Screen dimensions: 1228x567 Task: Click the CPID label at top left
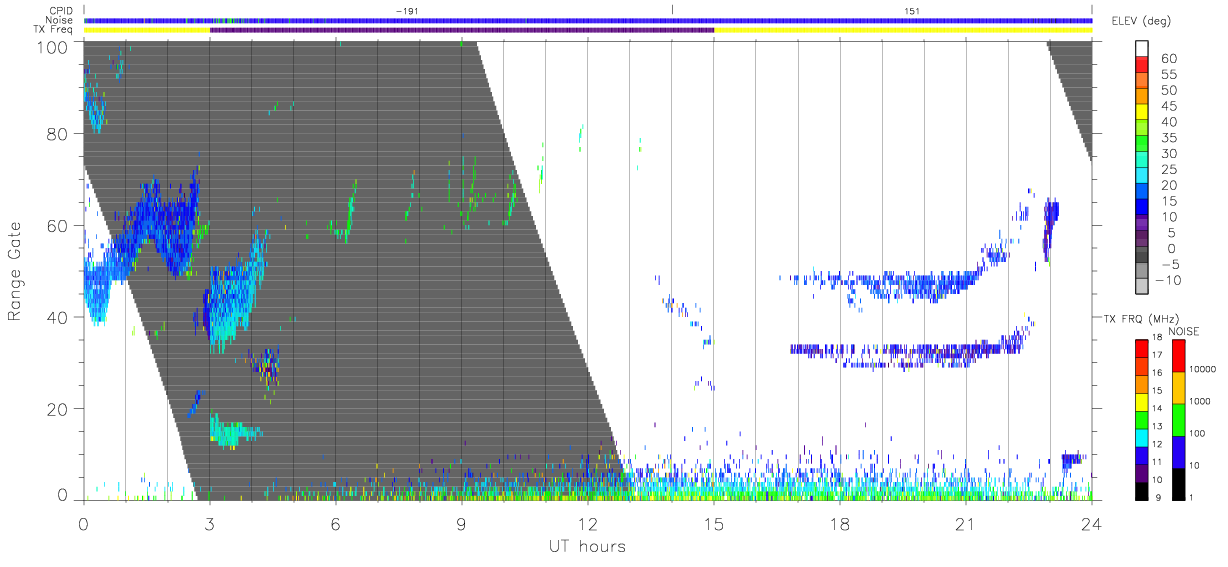60,11
